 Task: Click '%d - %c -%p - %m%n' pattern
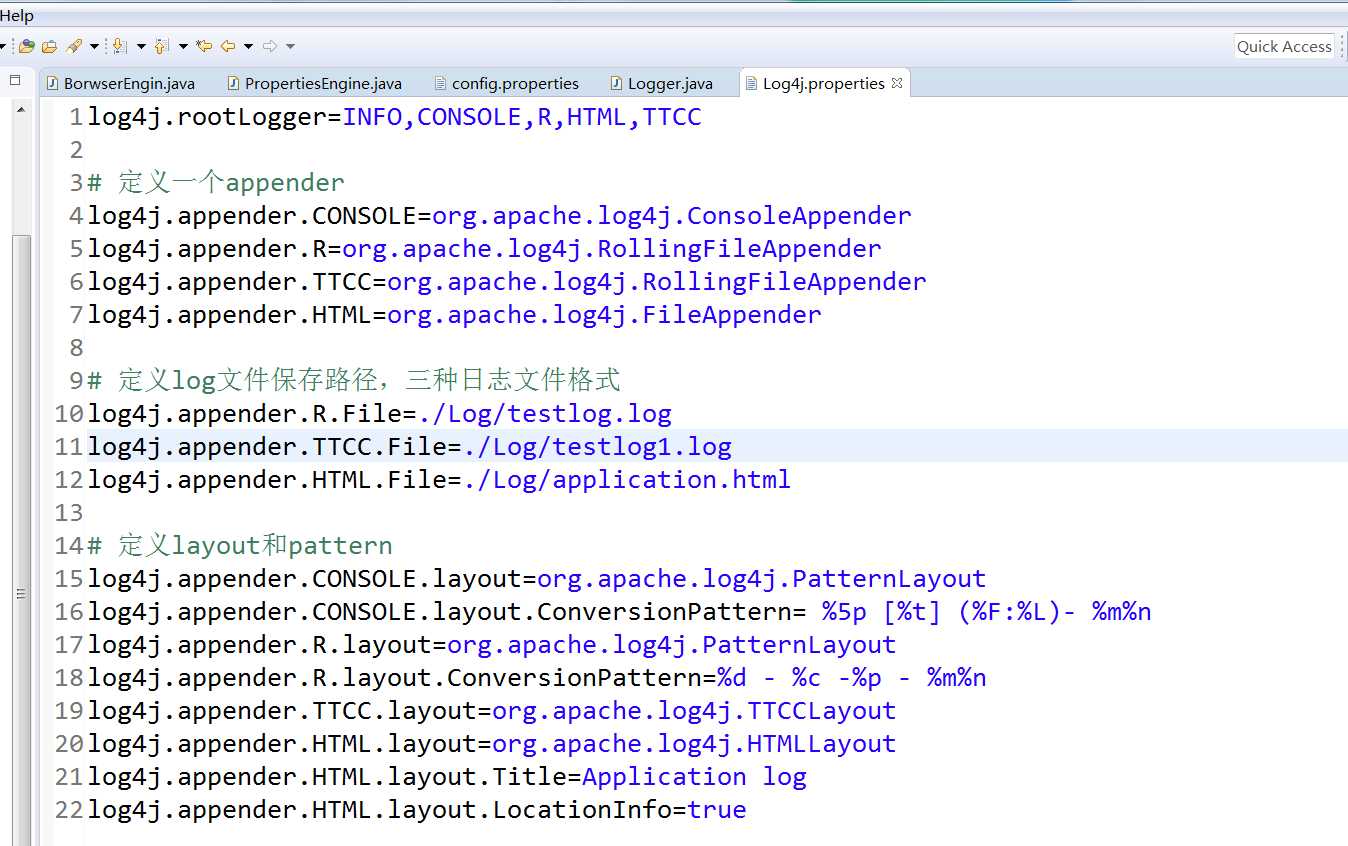(x=852, y=678)
